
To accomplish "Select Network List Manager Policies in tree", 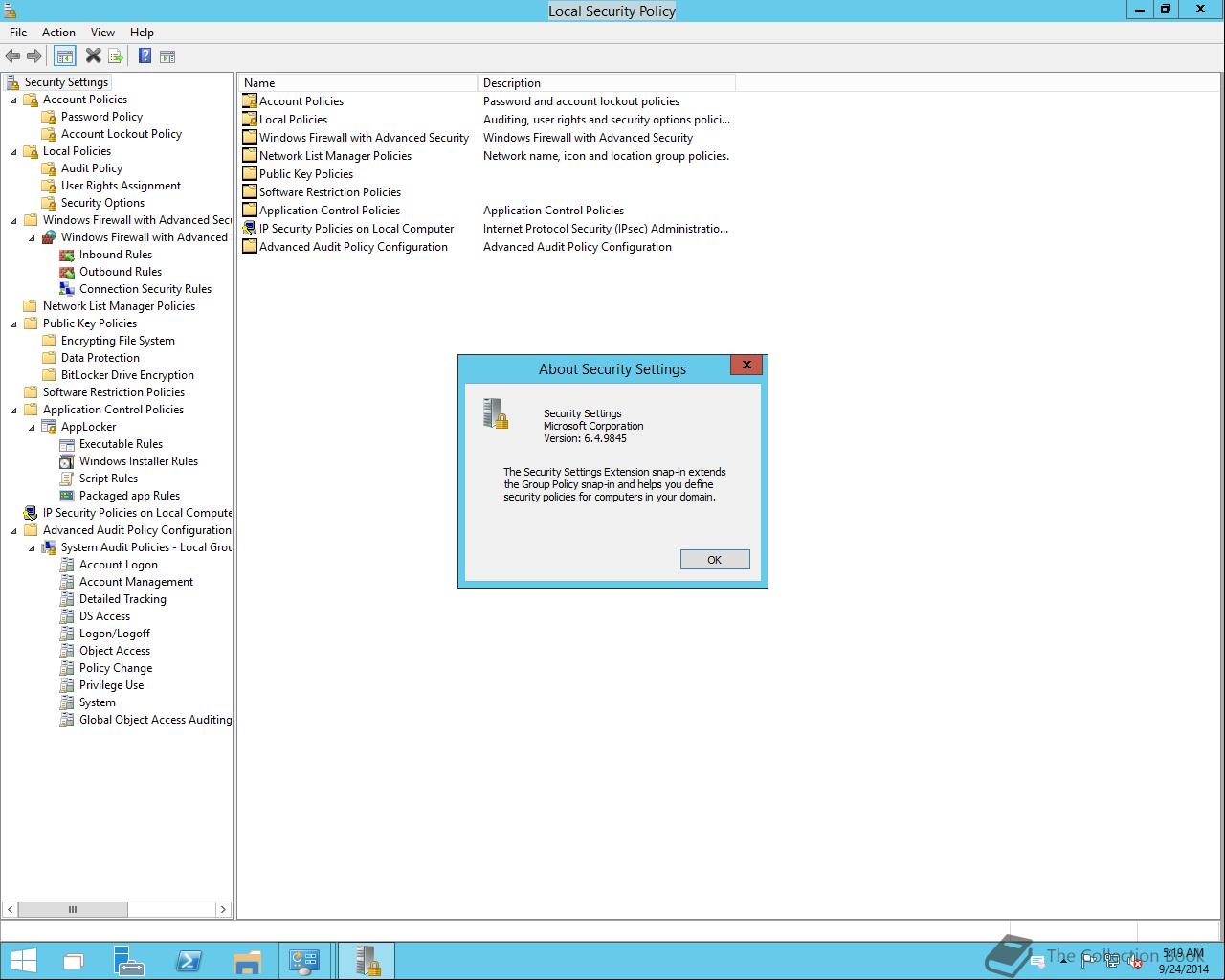I will pos(119,306).
